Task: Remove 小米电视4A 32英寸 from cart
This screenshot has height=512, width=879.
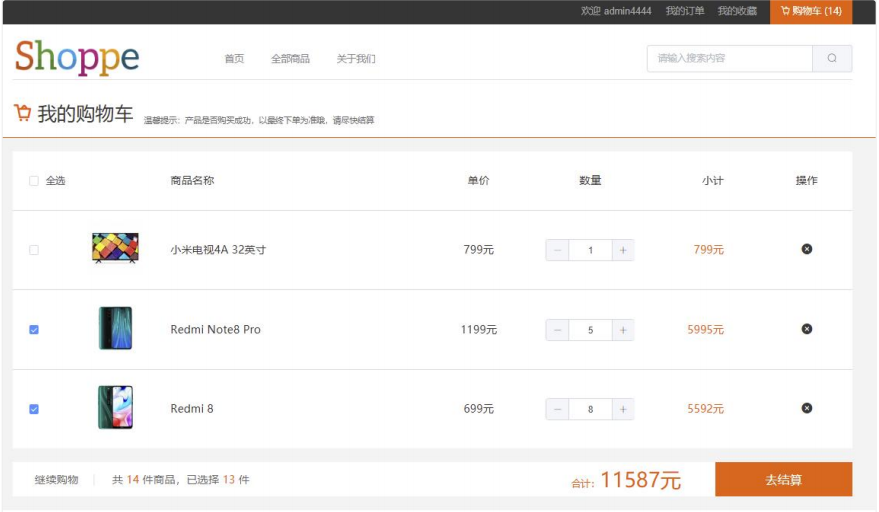Action: (807, 249)
